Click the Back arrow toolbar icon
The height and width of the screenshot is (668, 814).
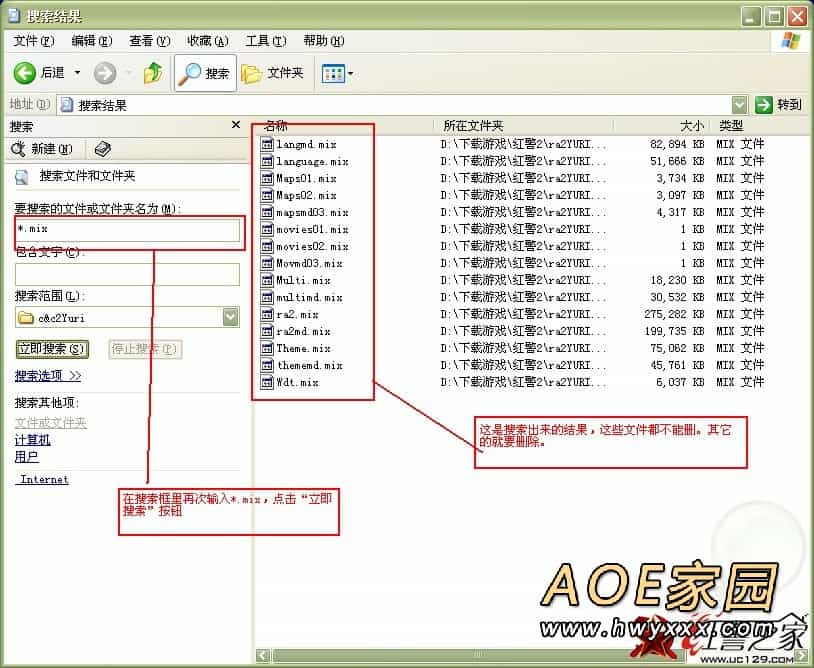pos(25,73)
